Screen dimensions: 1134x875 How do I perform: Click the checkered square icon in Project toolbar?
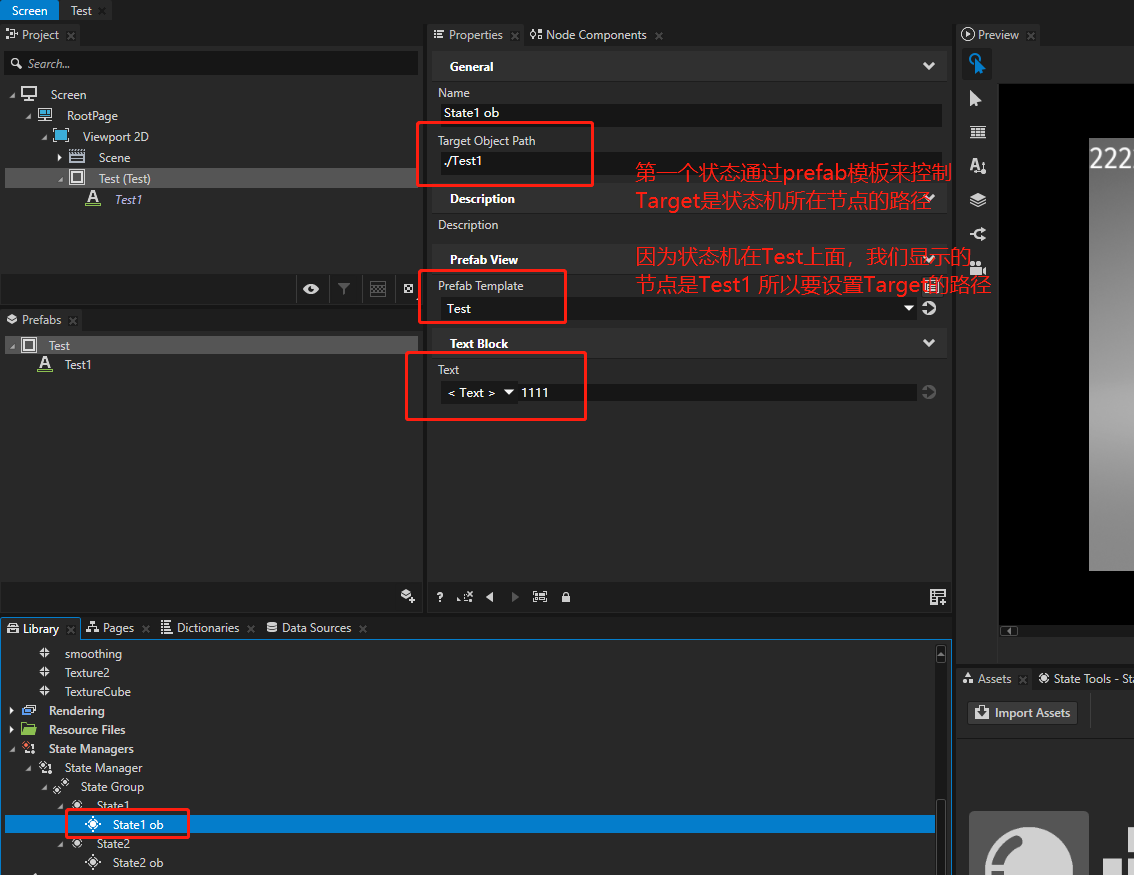pyautogui.click(x=409, y=289)
